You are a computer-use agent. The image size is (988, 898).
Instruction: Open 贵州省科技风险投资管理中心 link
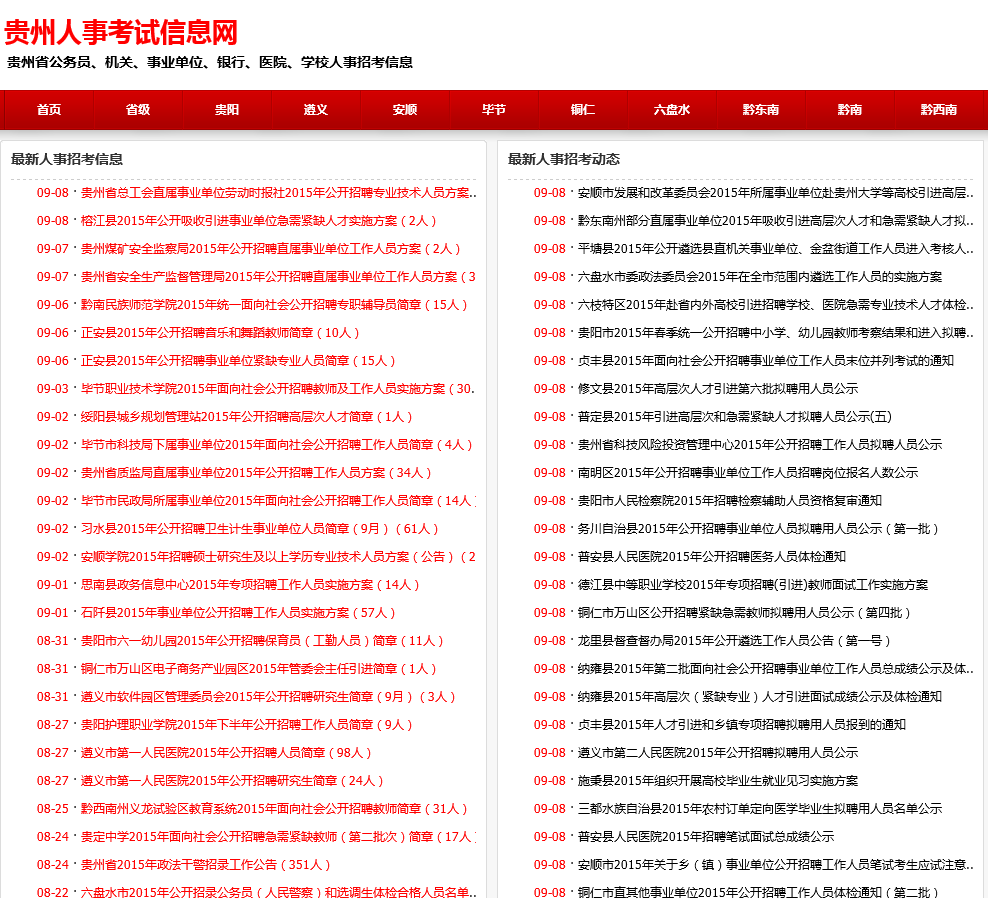tap(760, 445)
